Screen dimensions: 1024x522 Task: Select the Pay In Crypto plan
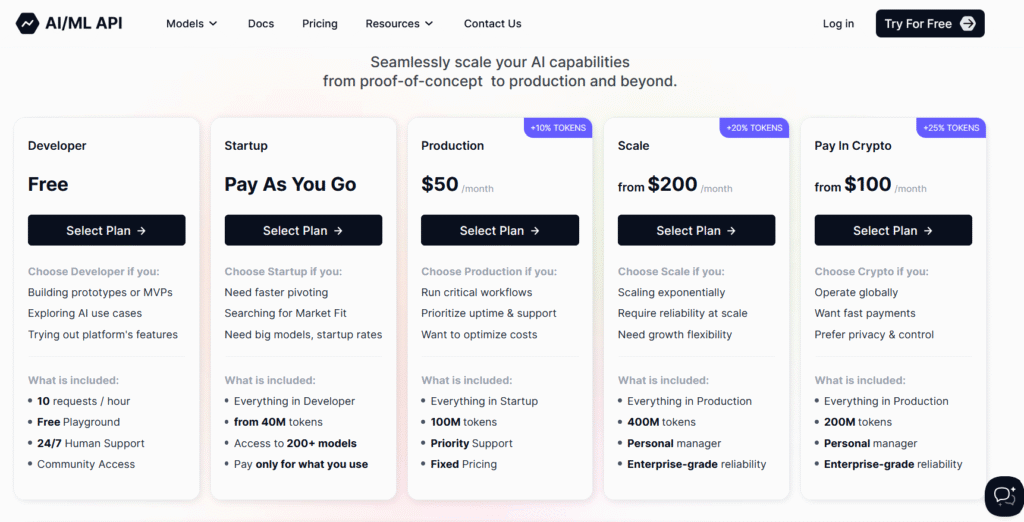coord(893,230)
